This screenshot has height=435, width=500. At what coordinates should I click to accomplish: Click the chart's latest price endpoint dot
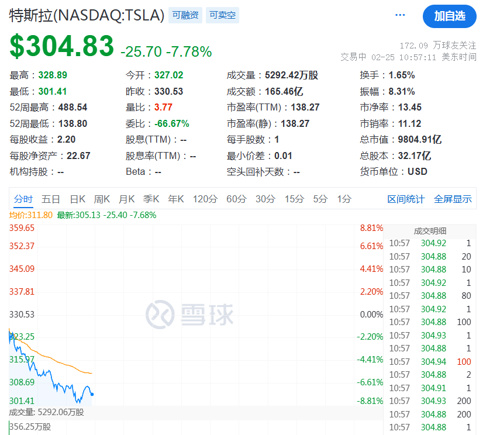pos(92,394)
